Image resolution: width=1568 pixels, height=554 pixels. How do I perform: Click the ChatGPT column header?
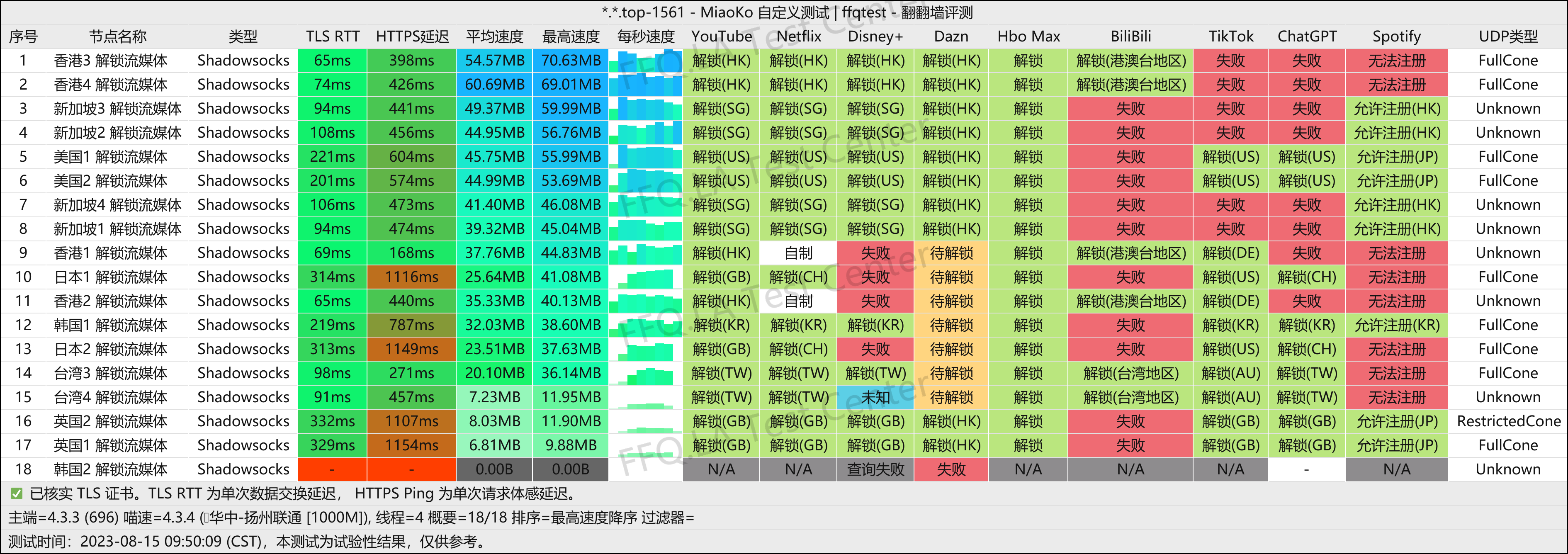click(1307, 36)
